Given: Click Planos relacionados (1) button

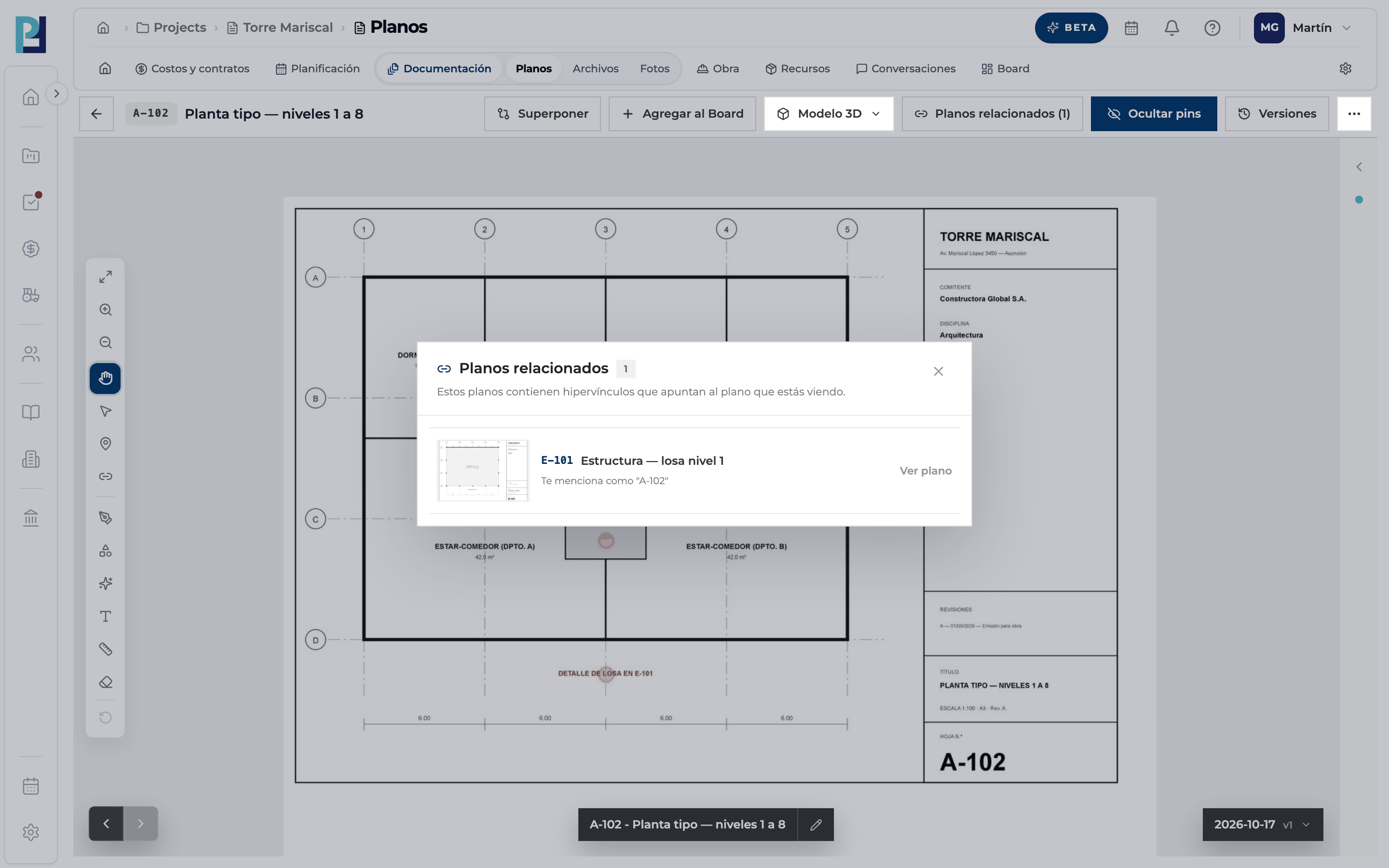Looking at the screenshot, I should [x=992, y=114].
